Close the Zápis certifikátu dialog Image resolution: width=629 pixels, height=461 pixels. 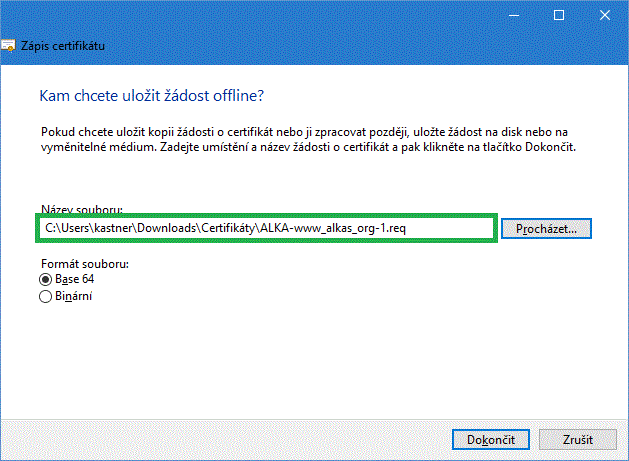point(605,15)
